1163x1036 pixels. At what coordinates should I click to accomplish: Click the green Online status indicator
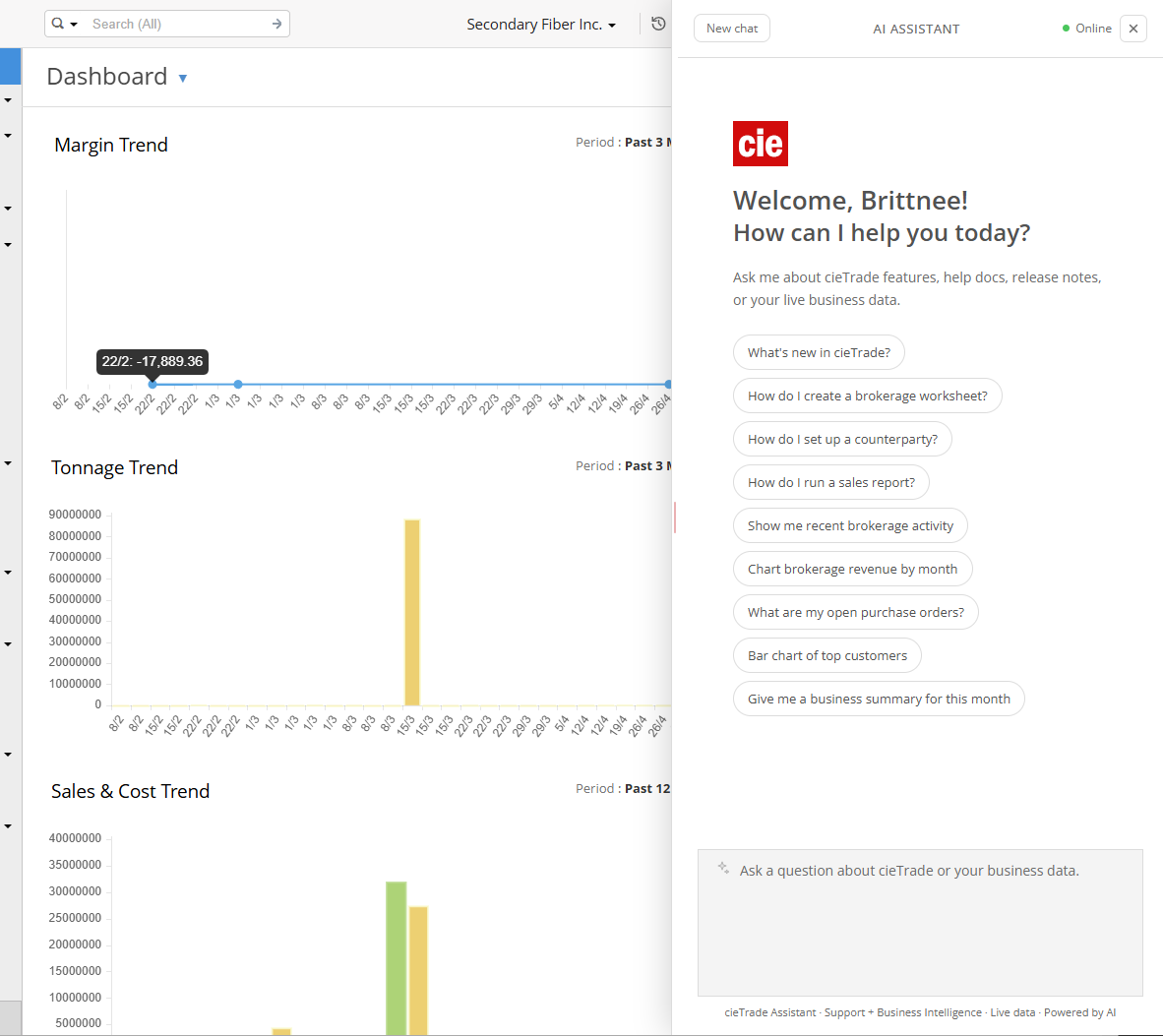click(1066, 29)
